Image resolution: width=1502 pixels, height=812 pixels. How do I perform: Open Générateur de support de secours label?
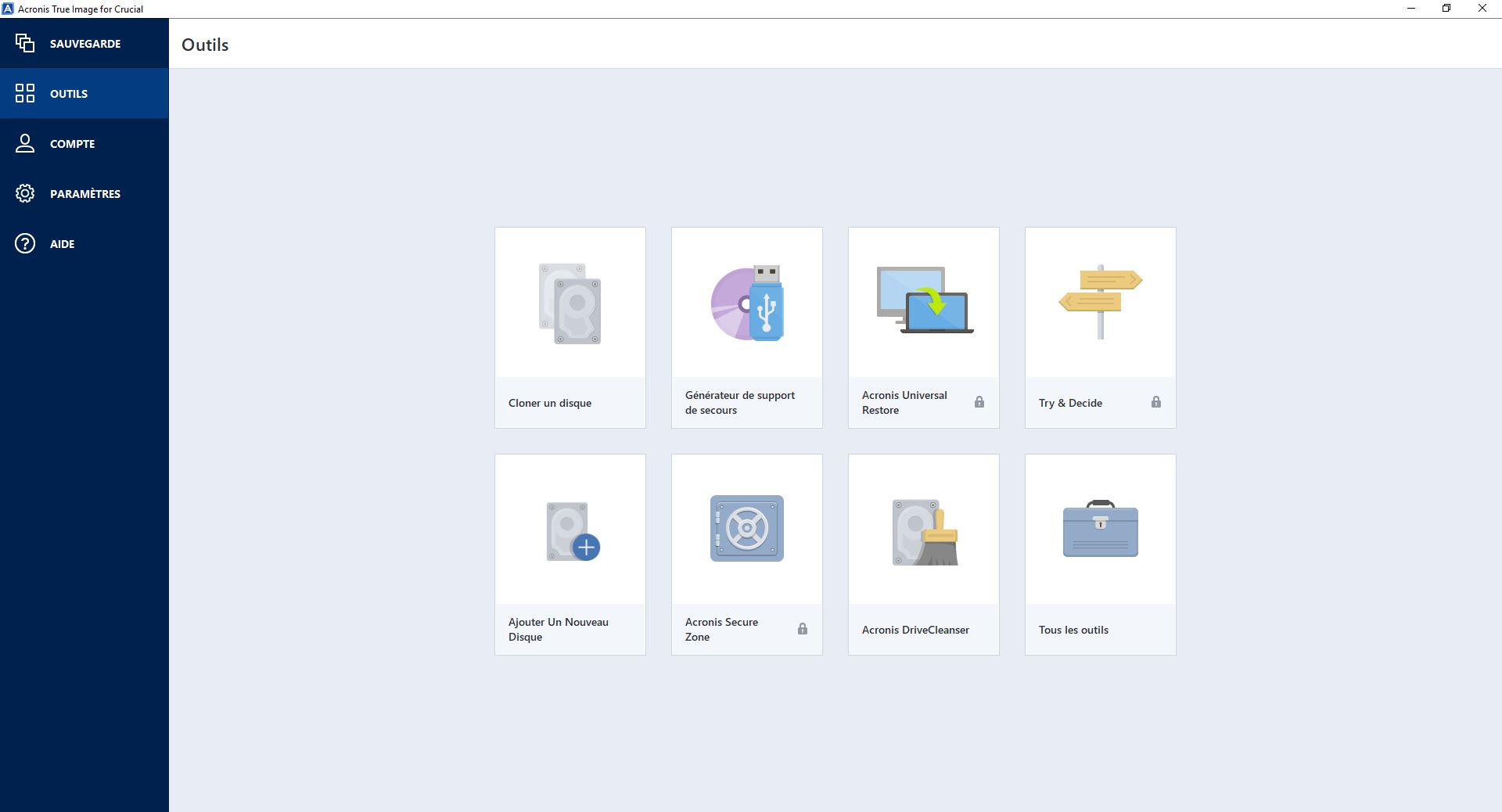tap(740, 402)
